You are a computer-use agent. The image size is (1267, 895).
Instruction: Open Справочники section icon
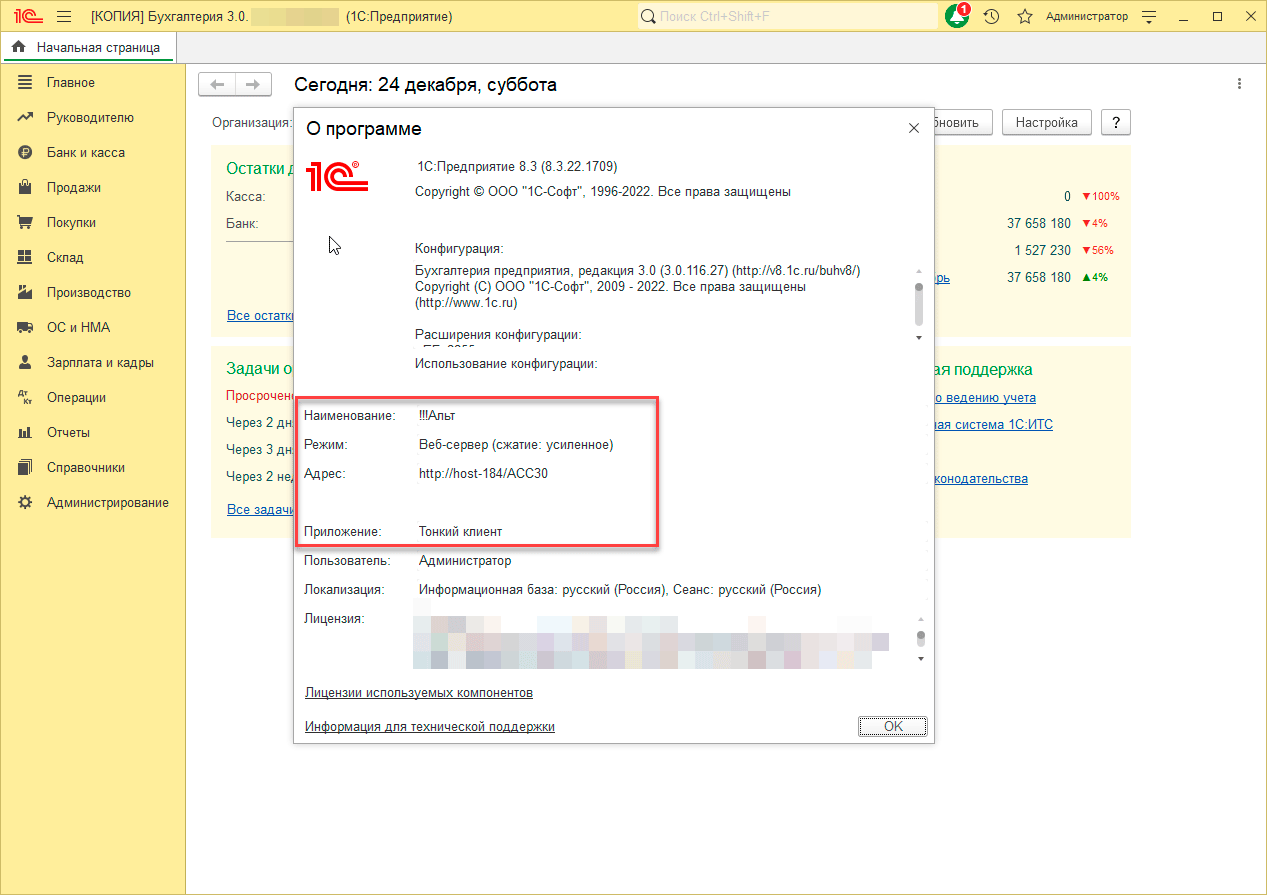tap(26, 468)
